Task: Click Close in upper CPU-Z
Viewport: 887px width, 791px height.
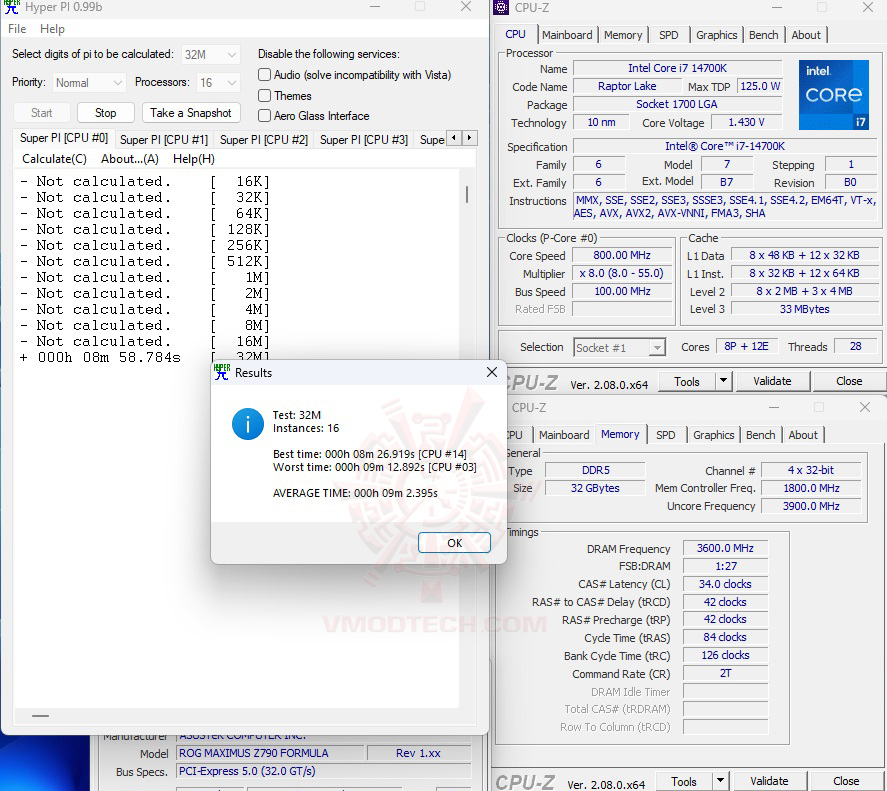Action: 849,381
